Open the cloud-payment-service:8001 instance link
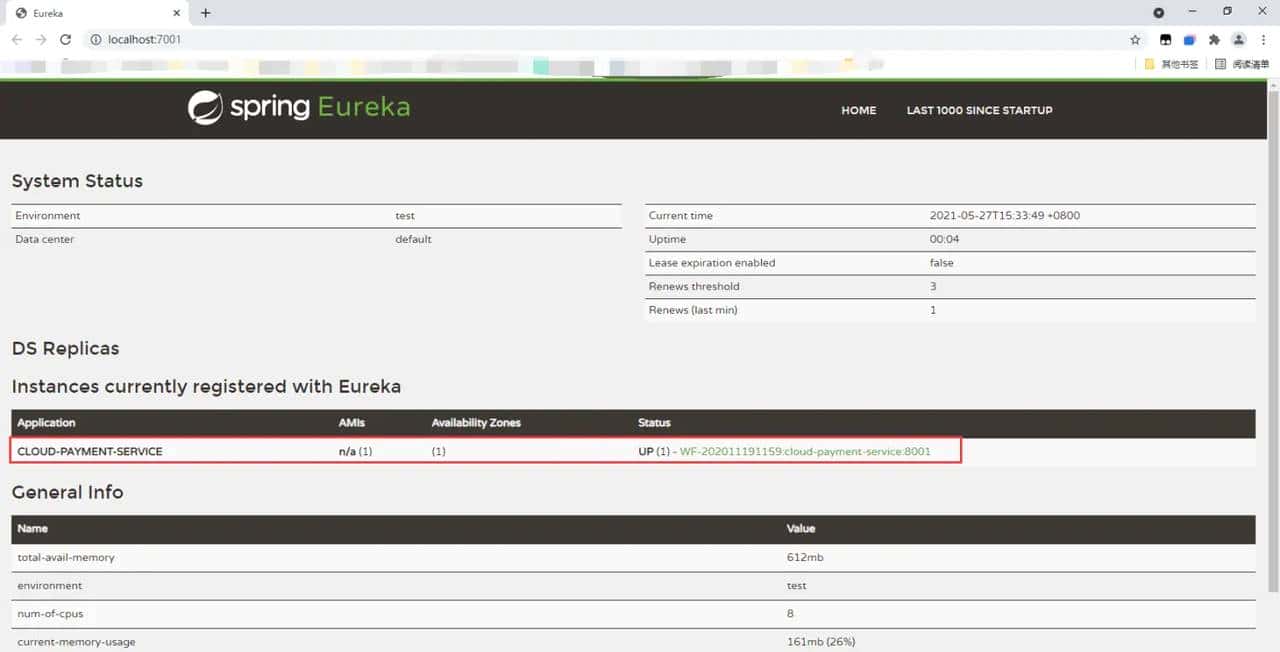1280x652 pixels. coord(805,451)
